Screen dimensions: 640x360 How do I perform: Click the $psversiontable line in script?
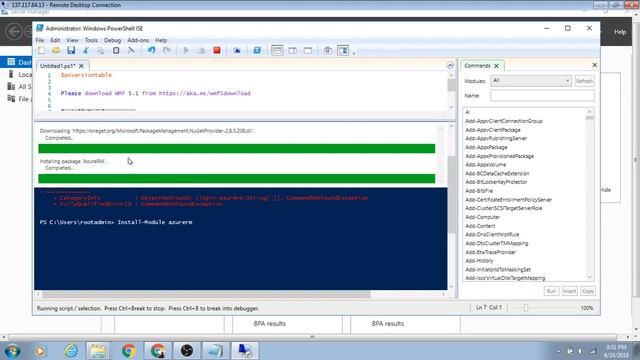click(86, 75)
